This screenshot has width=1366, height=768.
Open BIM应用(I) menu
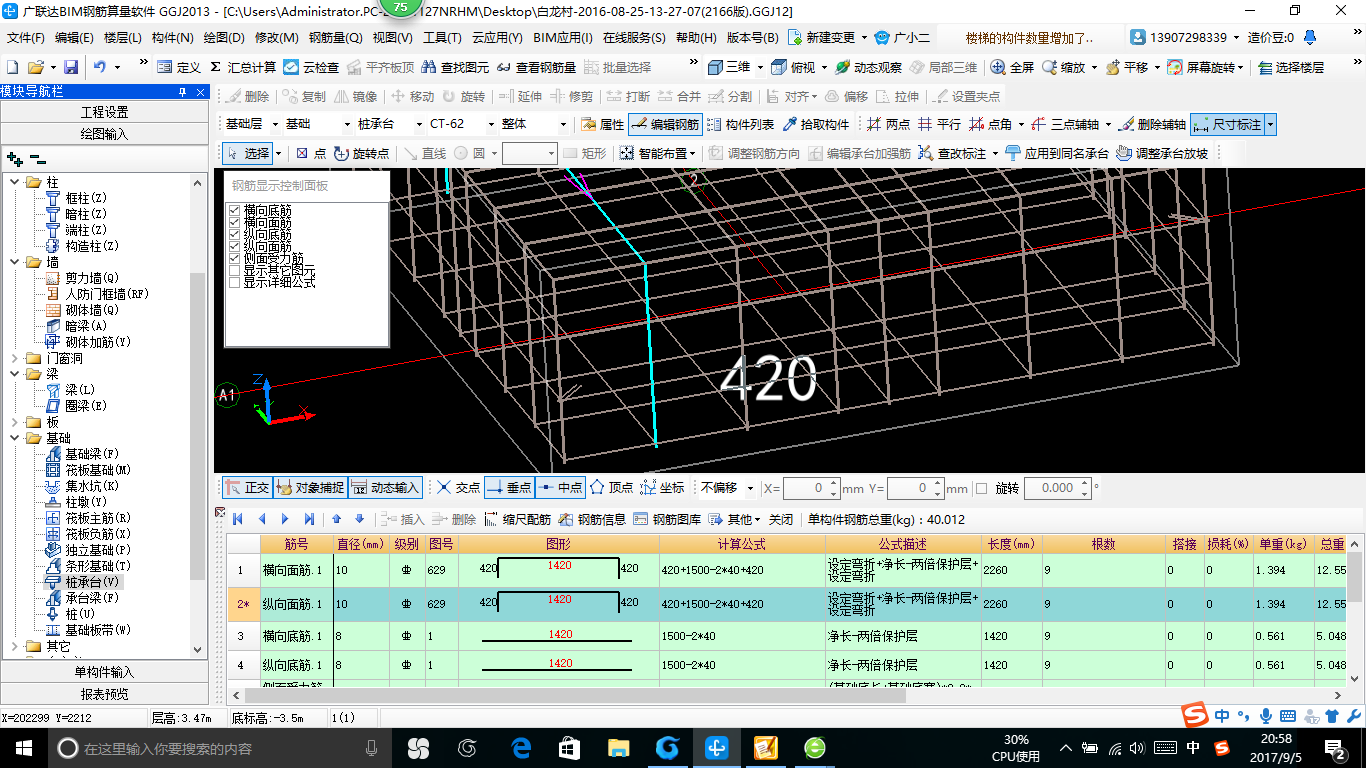(562, 38)
